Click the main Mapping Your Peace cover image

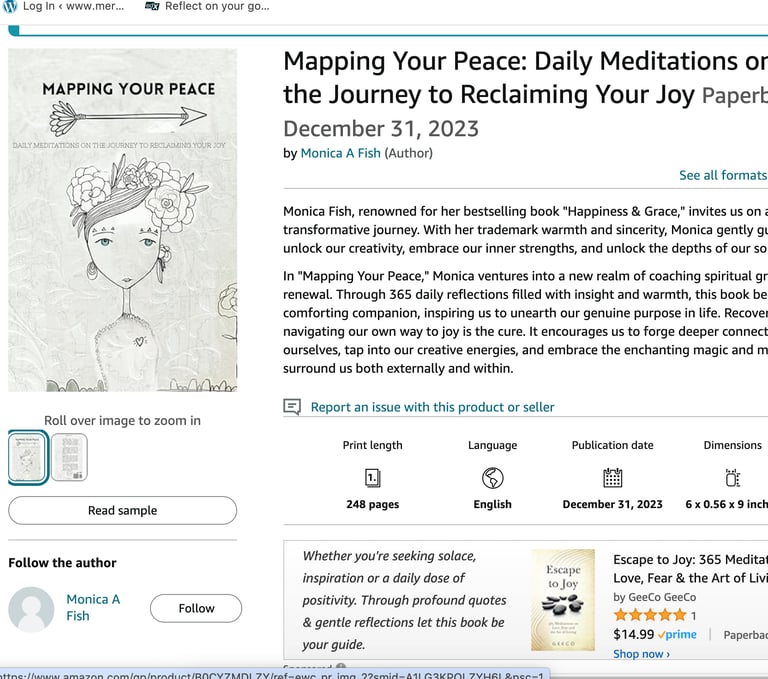click(x=123, y=220)
